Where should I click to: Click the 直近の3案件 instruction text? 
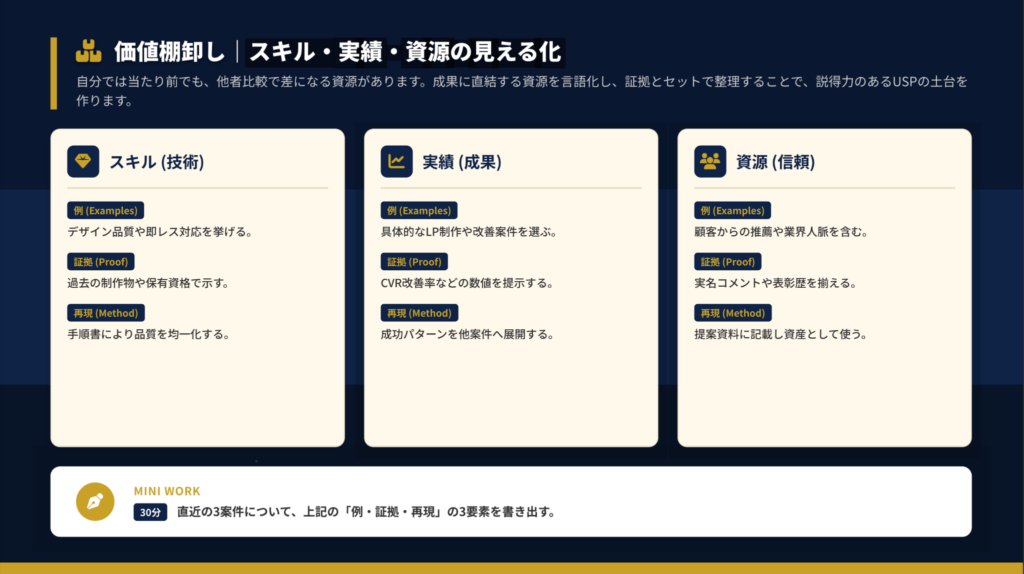coord(365,512)
